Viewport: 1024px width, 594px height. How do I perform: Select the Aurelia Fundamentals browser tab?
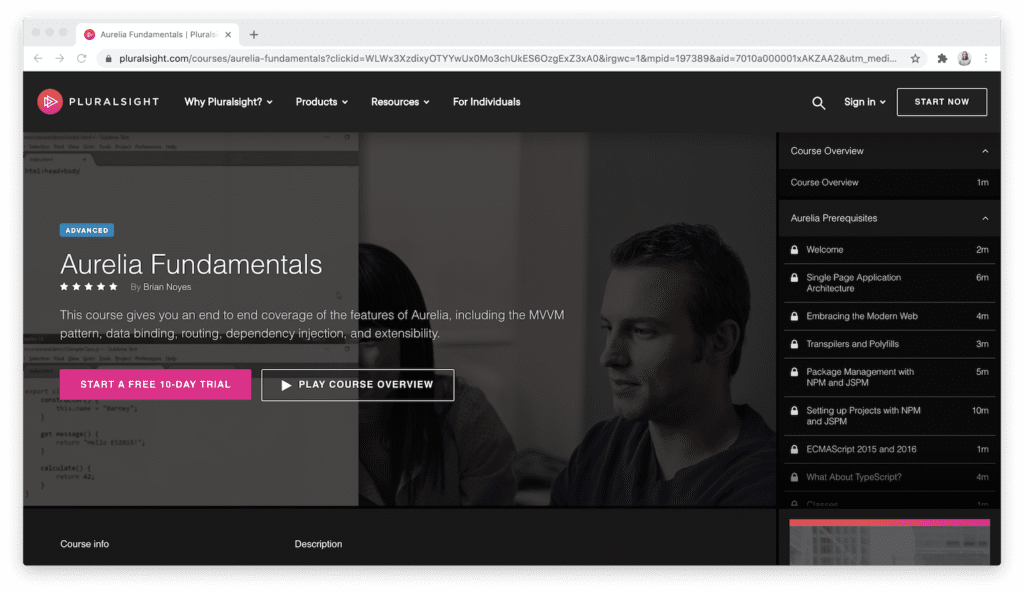tap(157, 35)
